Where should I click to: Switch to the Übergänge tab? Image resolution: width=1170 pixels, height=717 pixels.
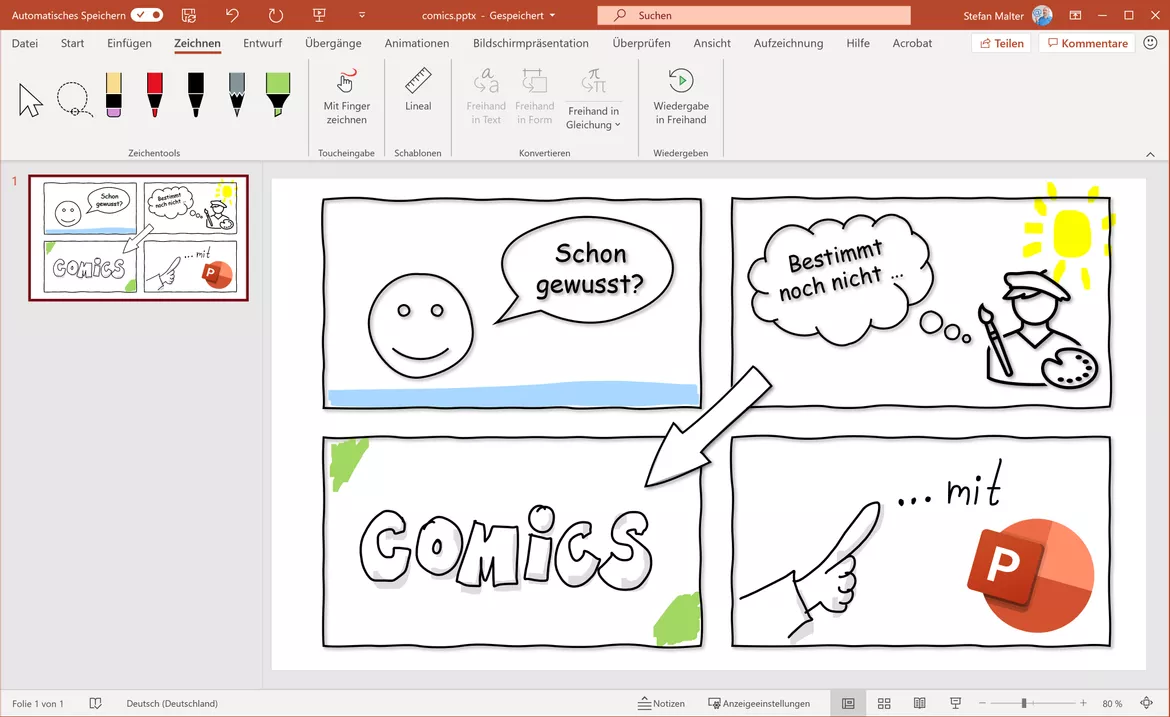tap(333, 43)
